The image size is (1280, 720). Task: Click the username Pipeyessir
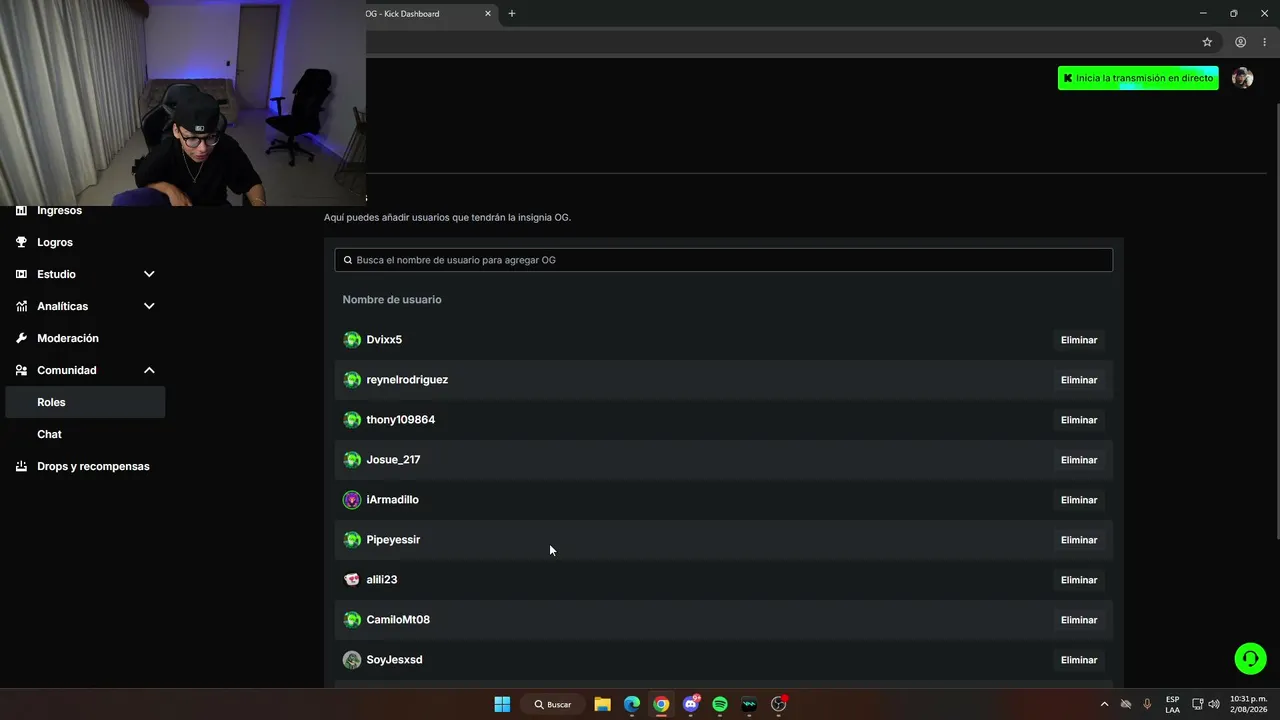pos(393,540)
